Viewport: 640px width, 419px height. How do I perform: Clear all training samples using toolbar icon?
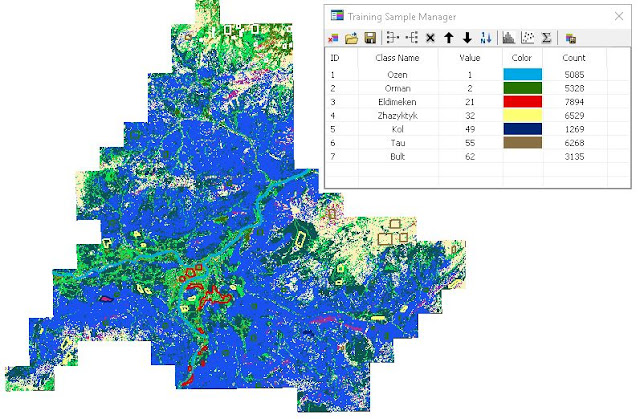(x=333, y=38)
